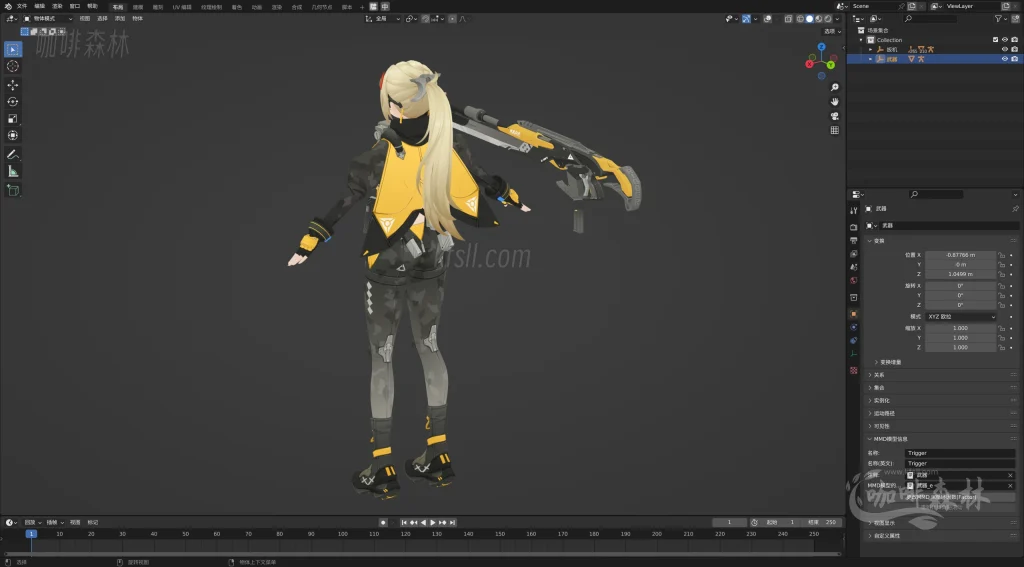Expand the 武器 item in the outliner
The image size is (1024, 567).
point(871,59)
